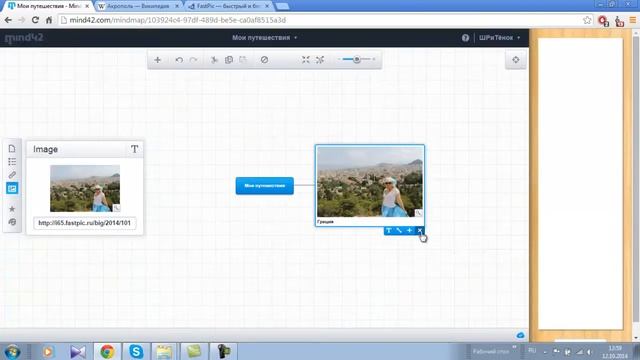Image resolution: width=640 pixels, height=360 pixels.
Task: Delete the node with the X node-bar icon
Action: point(420,231)
